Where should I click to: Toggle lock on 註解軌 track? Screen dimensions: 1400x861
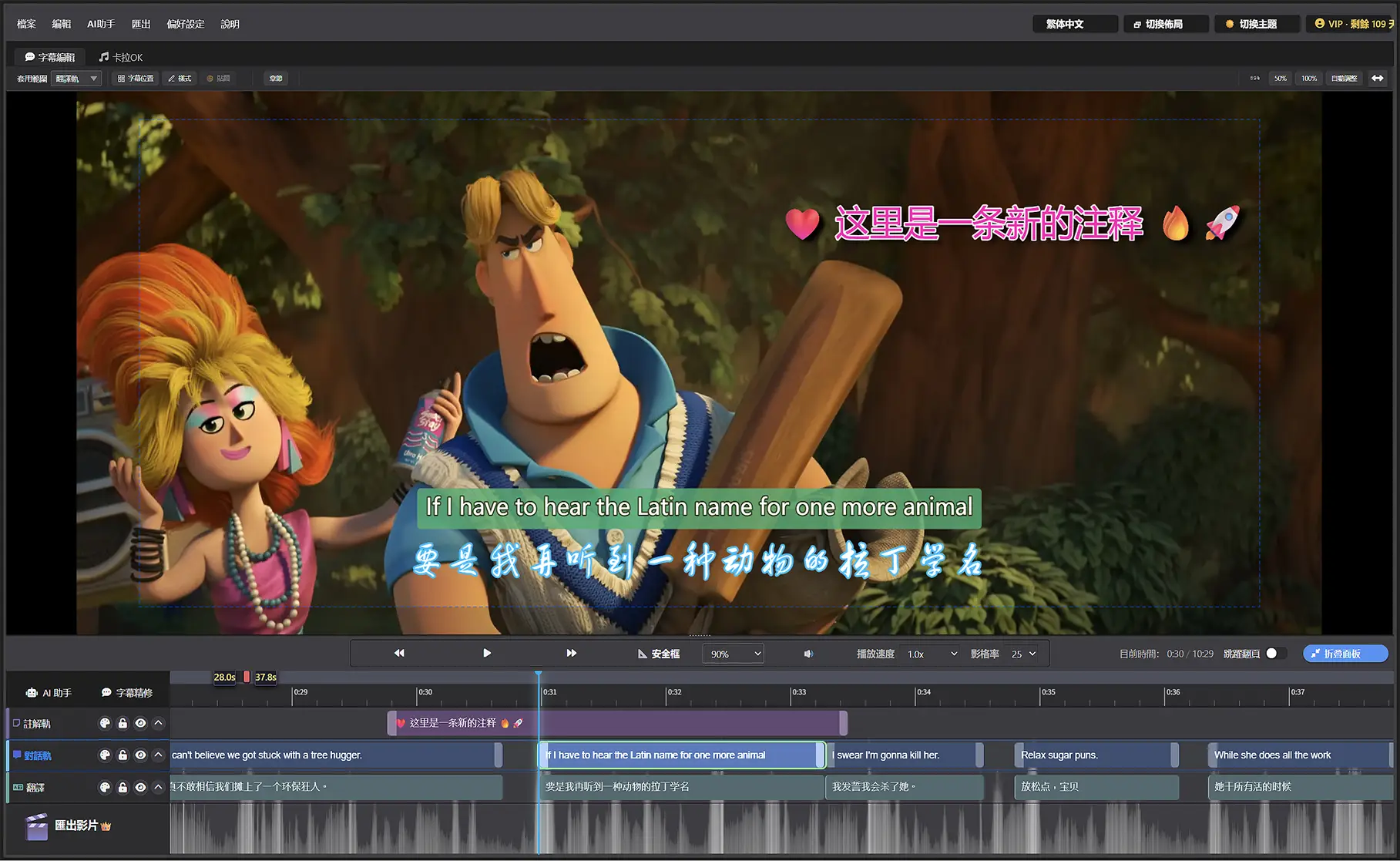(123, 723)
